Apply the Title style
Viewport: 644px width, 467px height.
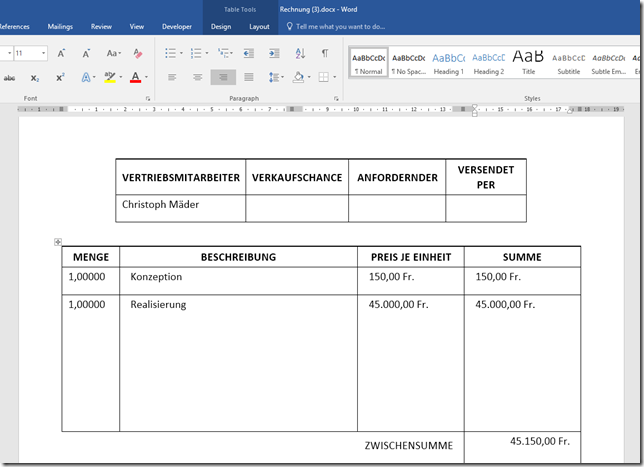528,63
